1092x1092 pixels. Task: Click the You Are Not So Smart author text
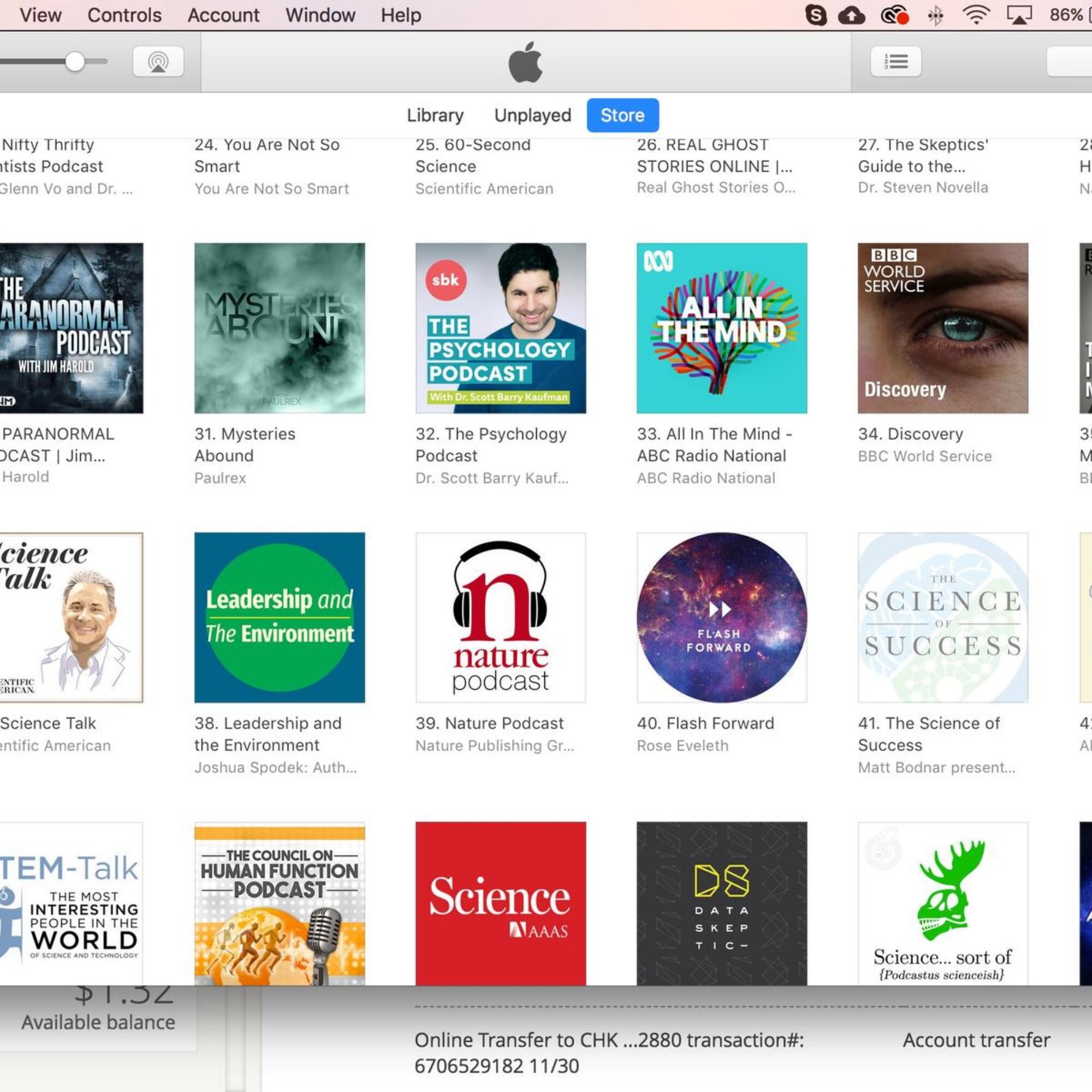point(272,189)
